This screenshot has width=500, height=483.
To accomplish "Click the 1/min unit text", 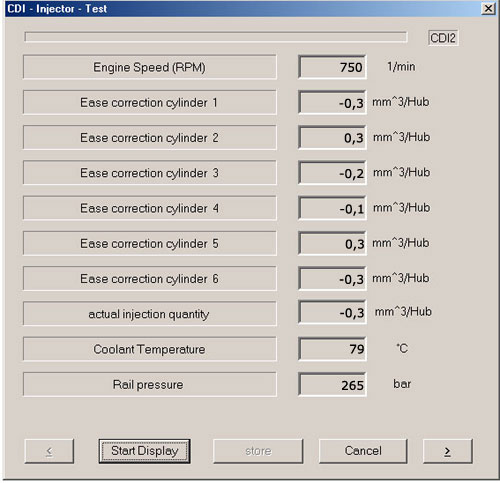I will coord(401,67).
